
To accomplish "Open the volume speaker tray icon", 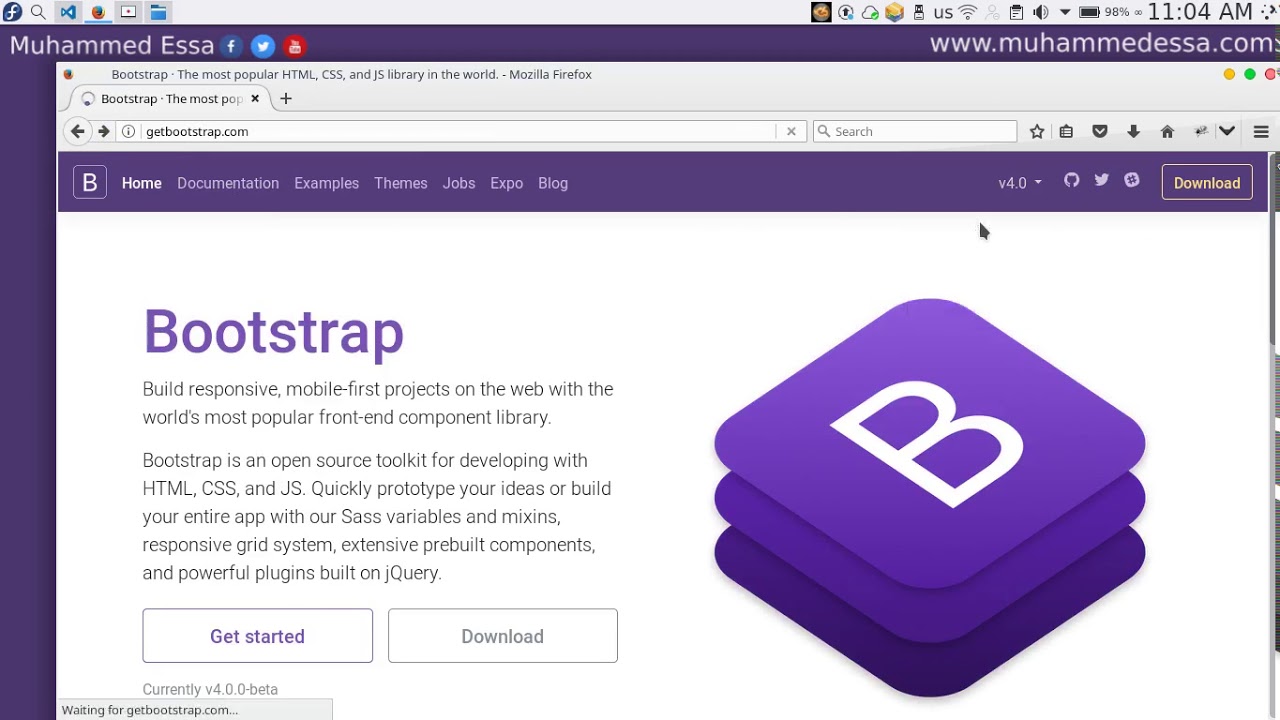I will coord(1041,12).
